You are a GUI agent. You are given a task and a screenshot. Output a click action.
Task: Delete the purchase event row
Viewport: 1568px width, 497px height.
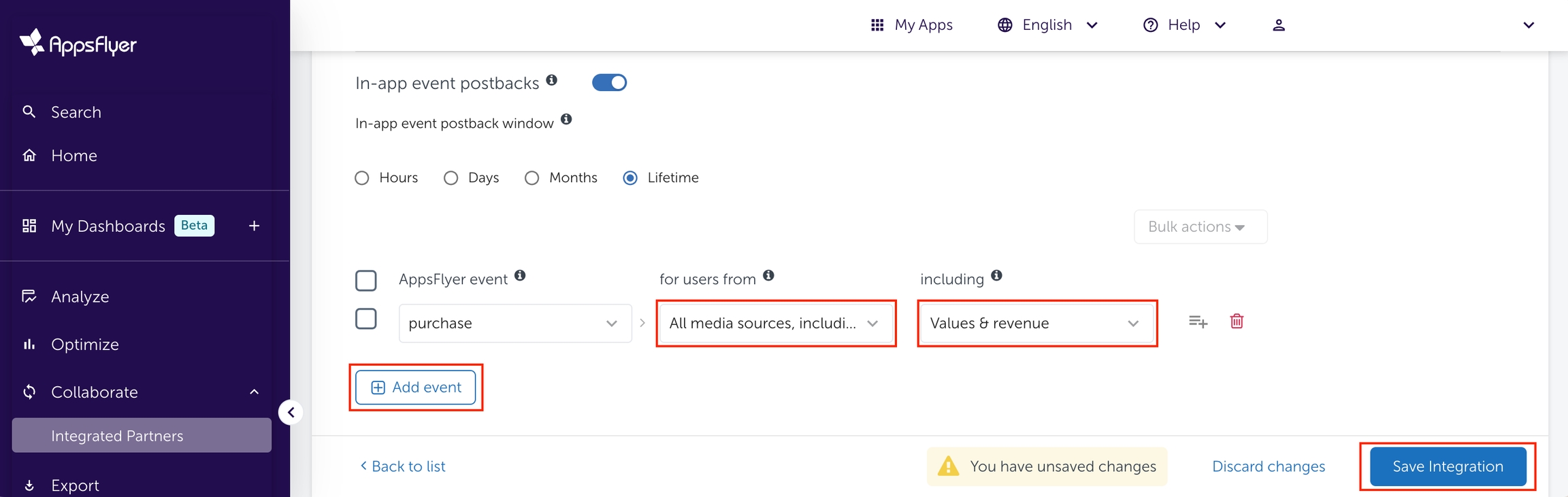1237,322
